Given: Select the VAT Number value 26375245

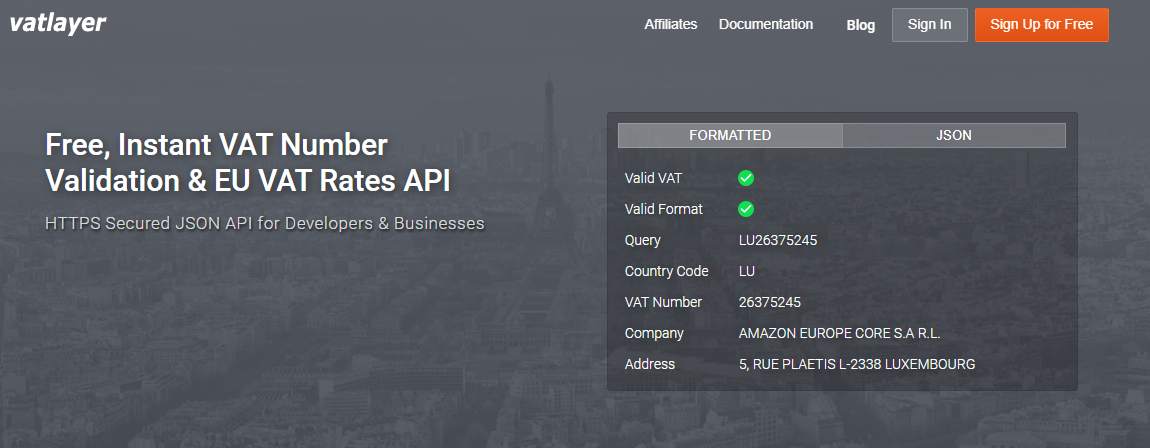Looking at the screenshot, I should coord(769,302).
